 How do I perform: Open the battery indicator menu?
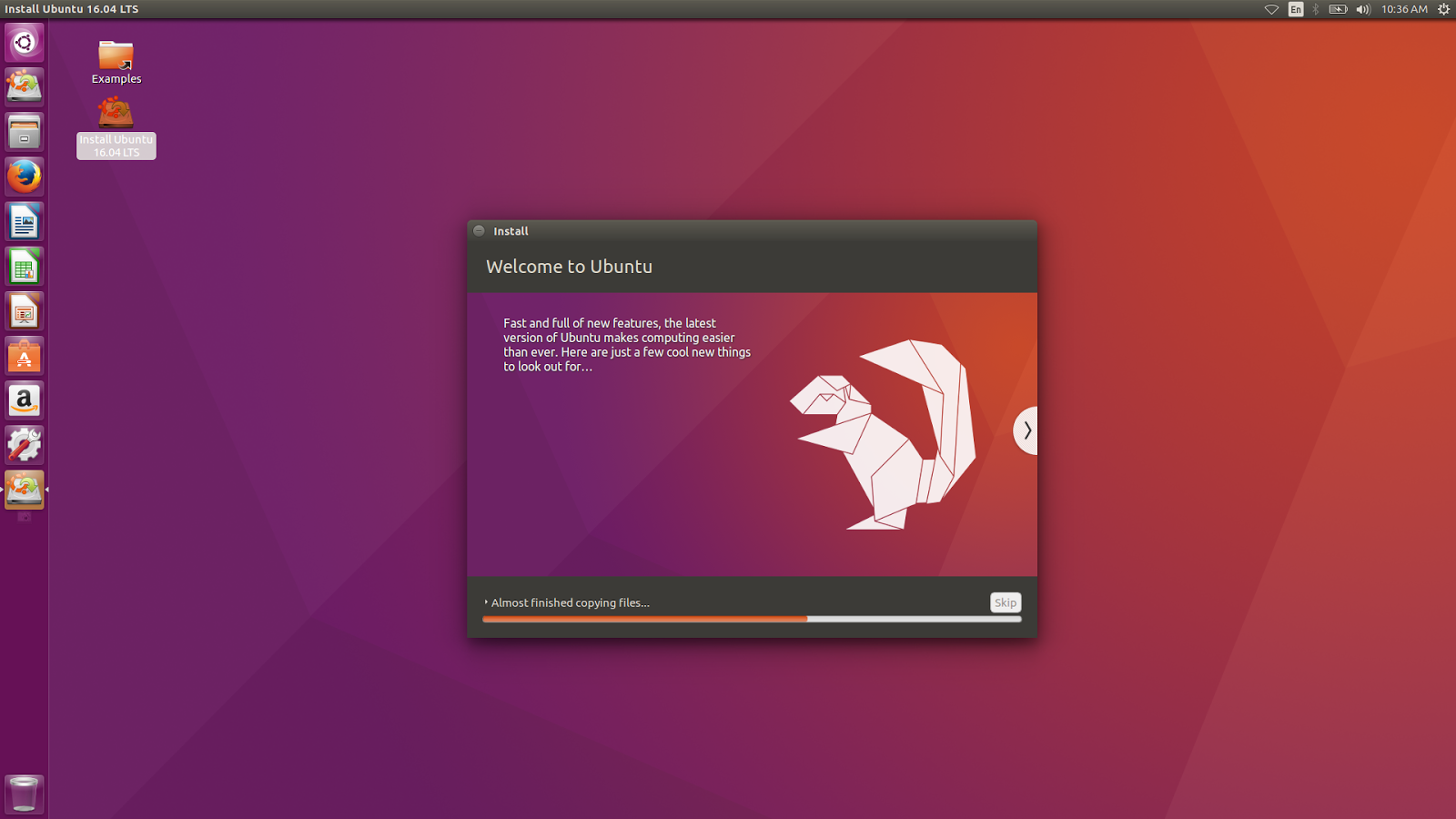1338,9
